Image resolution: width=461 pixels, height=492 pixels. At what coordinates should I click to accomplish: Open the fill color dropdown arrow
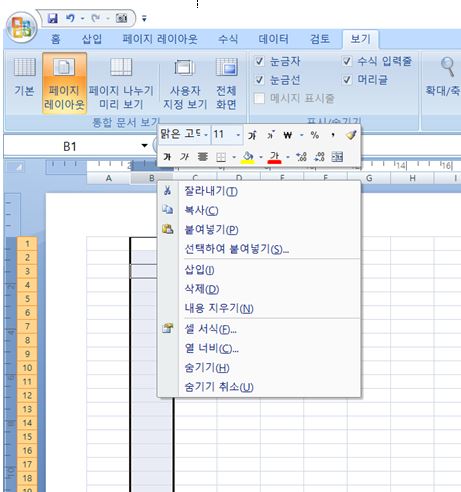coord(261,157)
